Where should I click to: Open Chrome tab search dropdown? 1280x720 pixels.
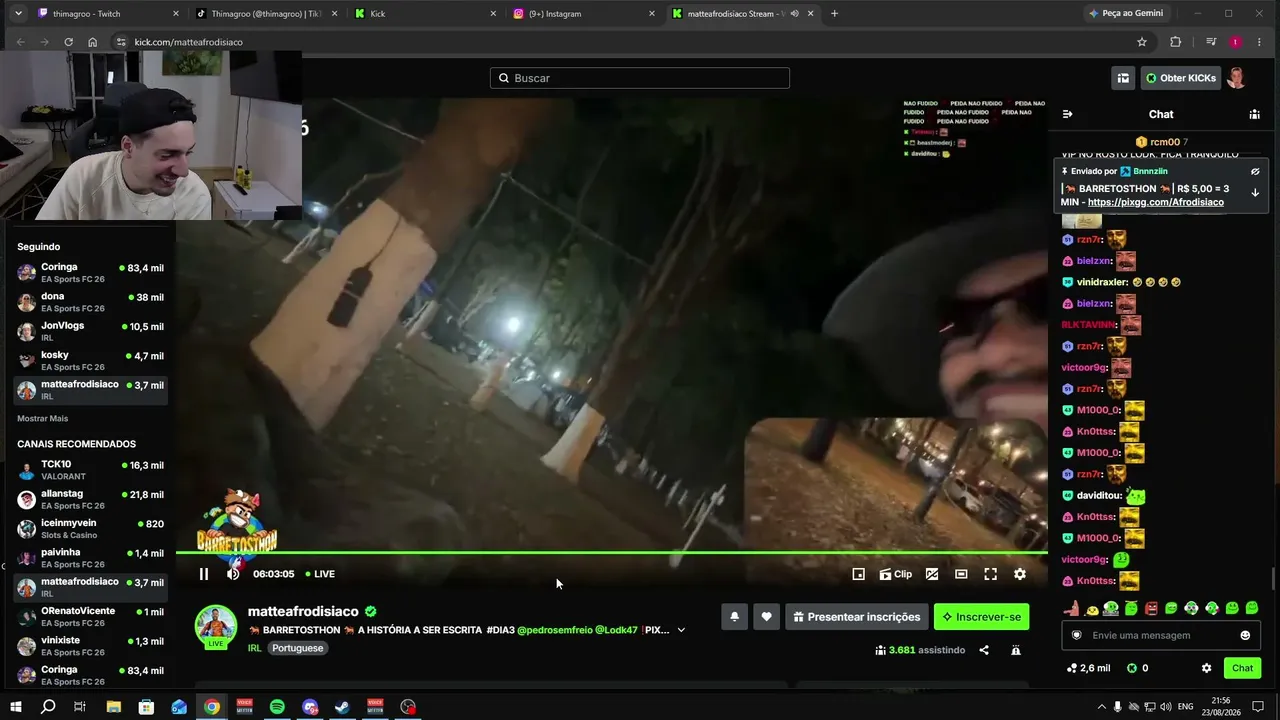[x=17, y=14]
